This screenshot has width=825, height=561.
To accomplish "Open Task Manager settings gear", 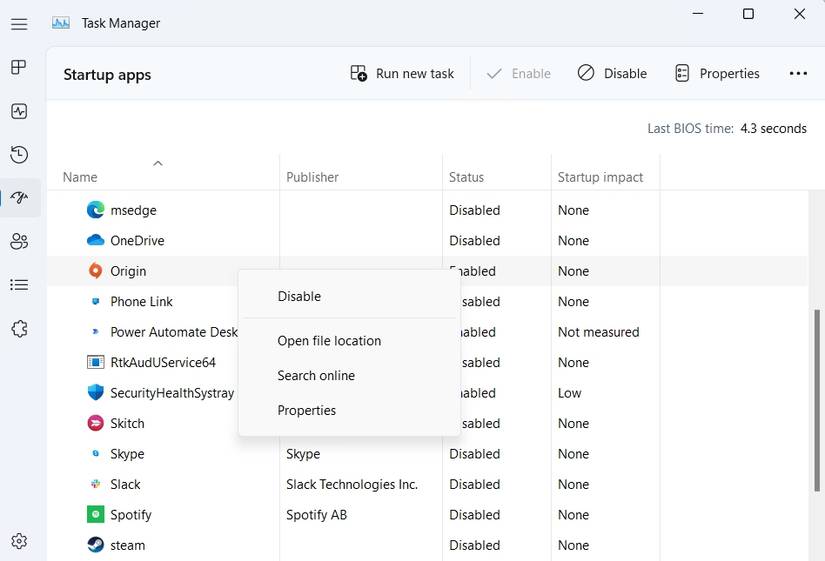I will point(18,541).
